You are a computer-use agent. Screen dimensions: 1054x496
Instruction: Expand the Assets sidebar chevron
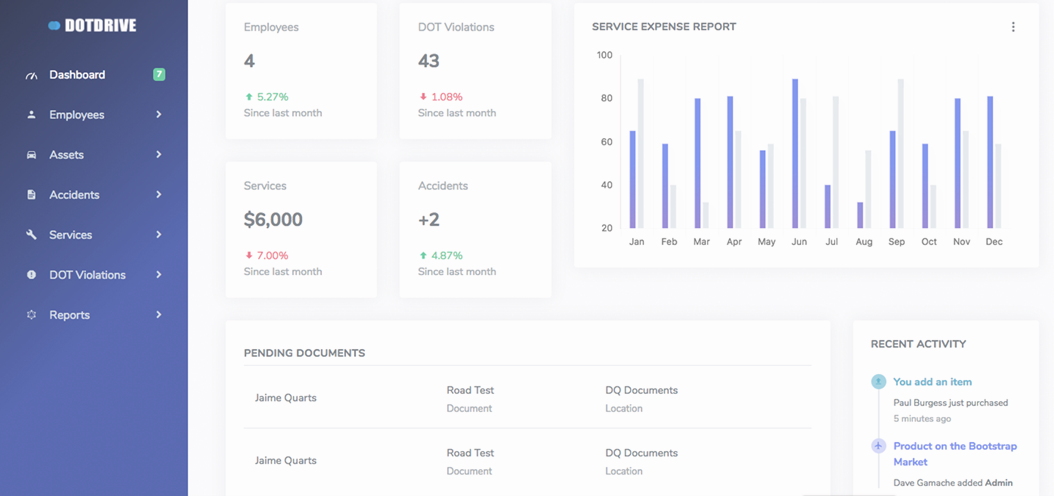tap(159, 155)
